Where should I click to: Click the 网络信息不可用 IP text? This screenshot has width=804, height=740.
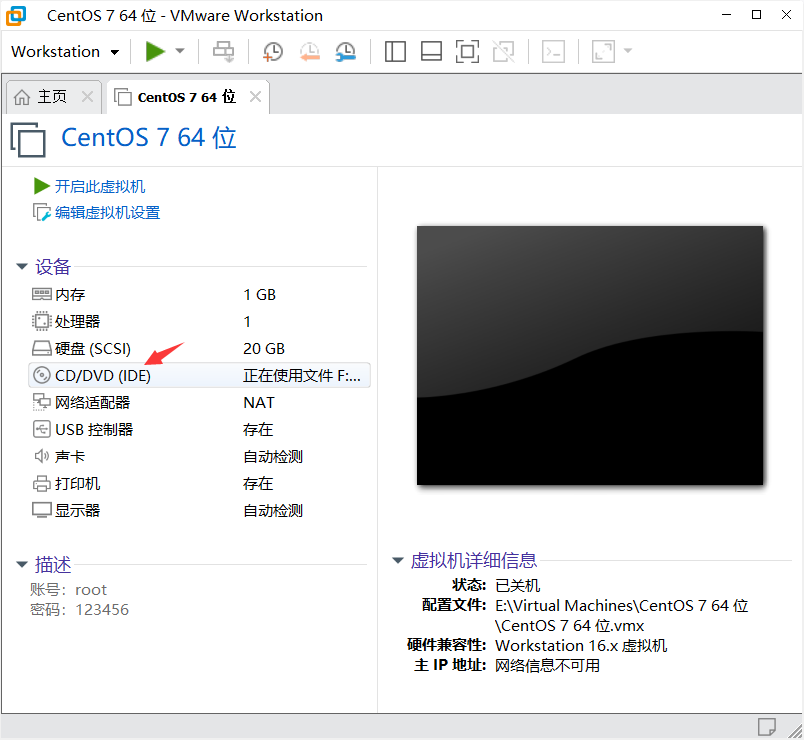point(547,665)
